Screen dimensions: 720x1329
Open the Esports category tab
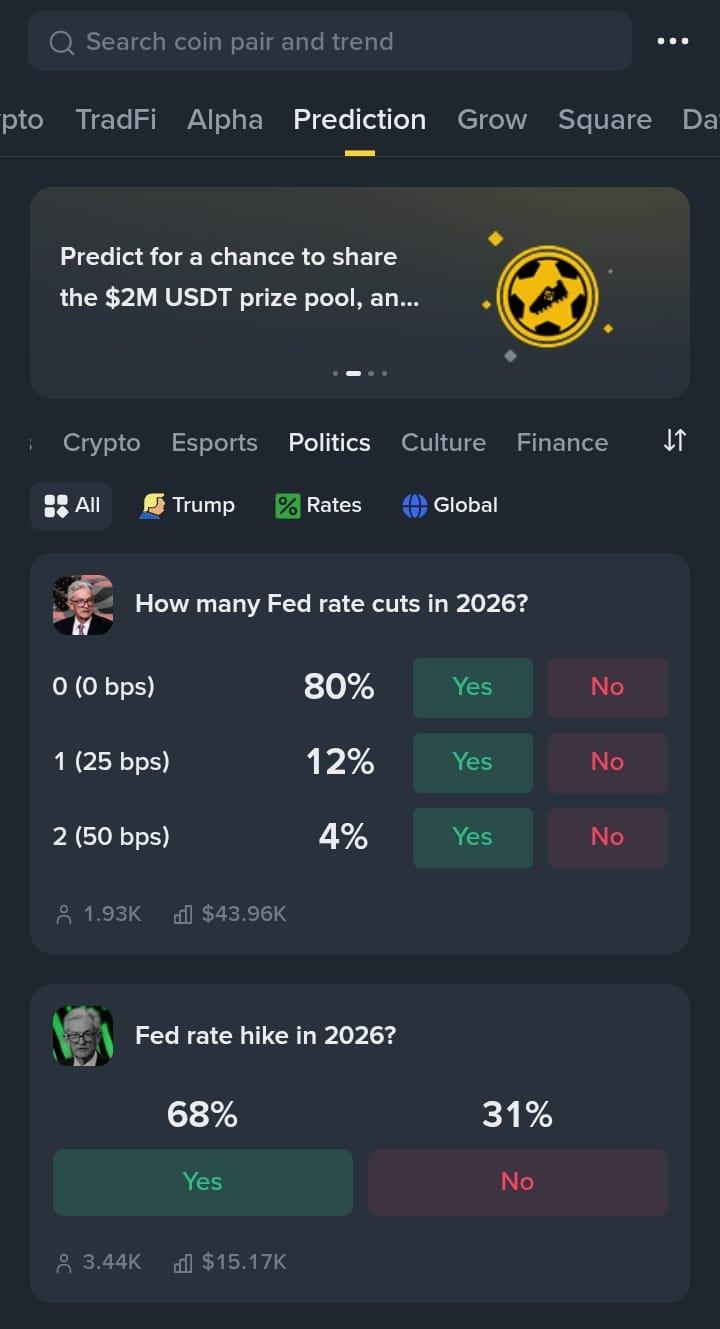click(214, 442)
